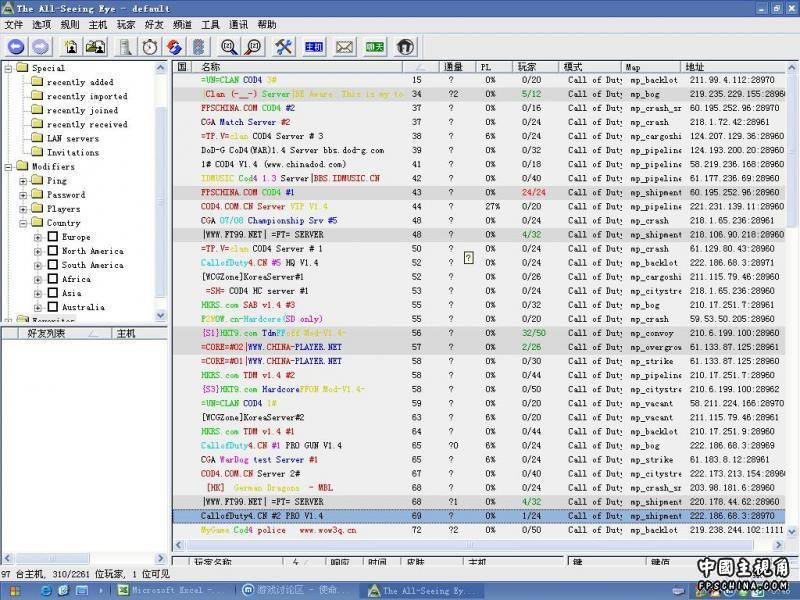
Task: Click the blue 主机 toolbar button
Action: [313, 47]
